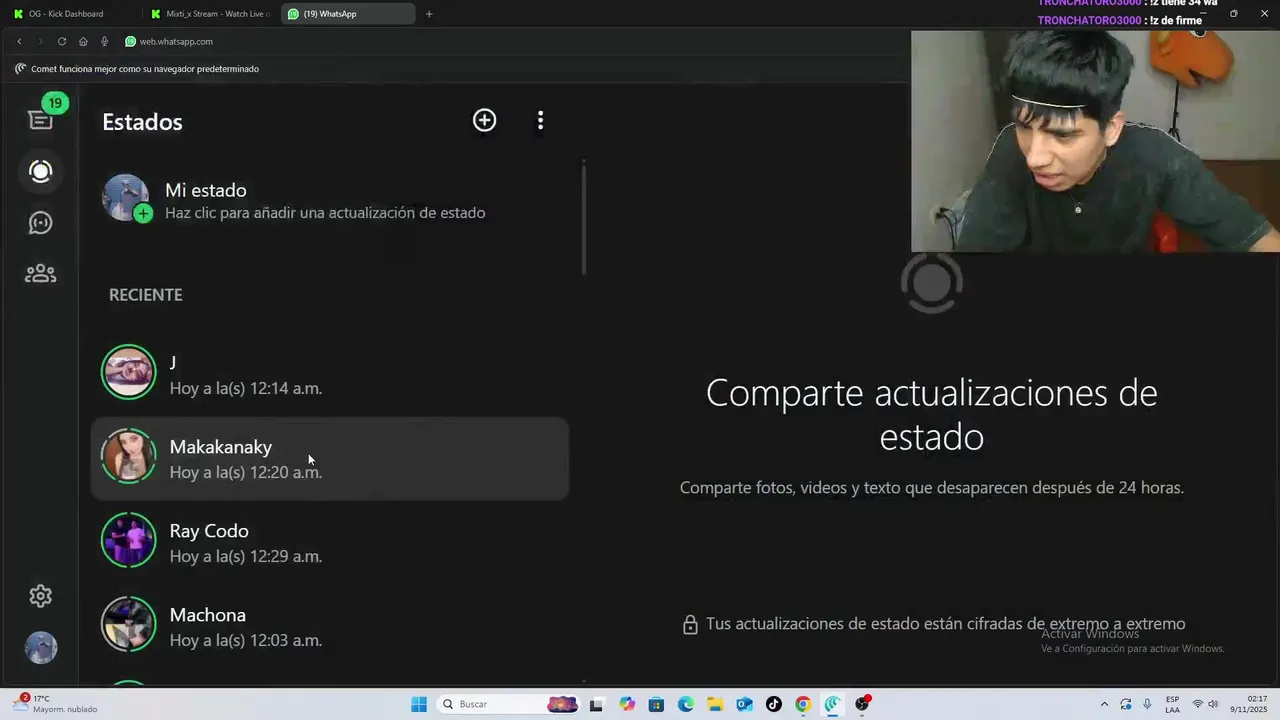The width and height of the screenshot is (1280, 720).
Task: Click the Mi estado profile picture
Action: 127,198
